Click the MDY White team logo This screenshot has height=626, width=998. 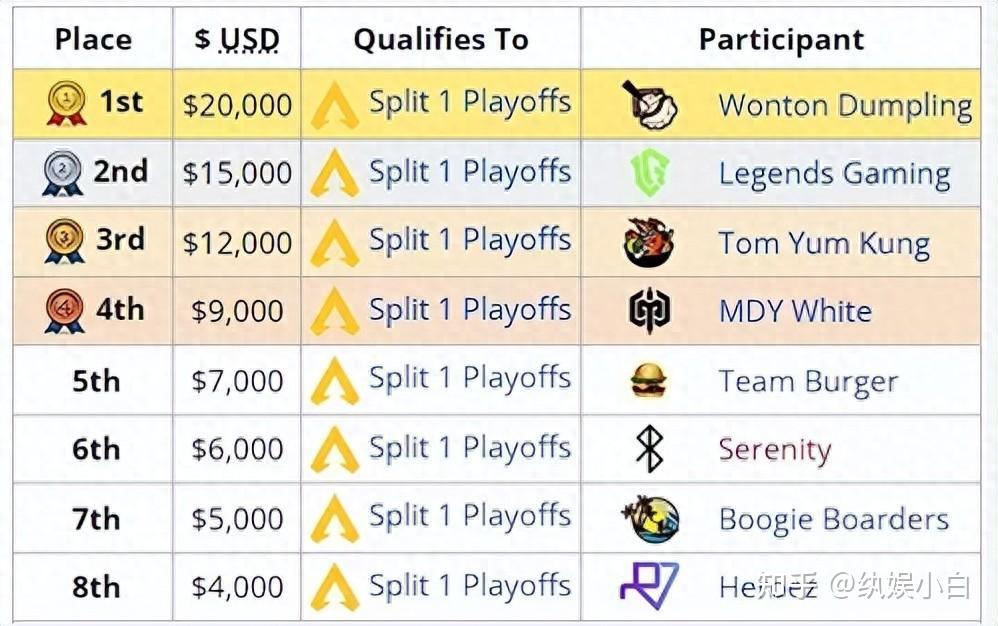click(x=650, y=311)
